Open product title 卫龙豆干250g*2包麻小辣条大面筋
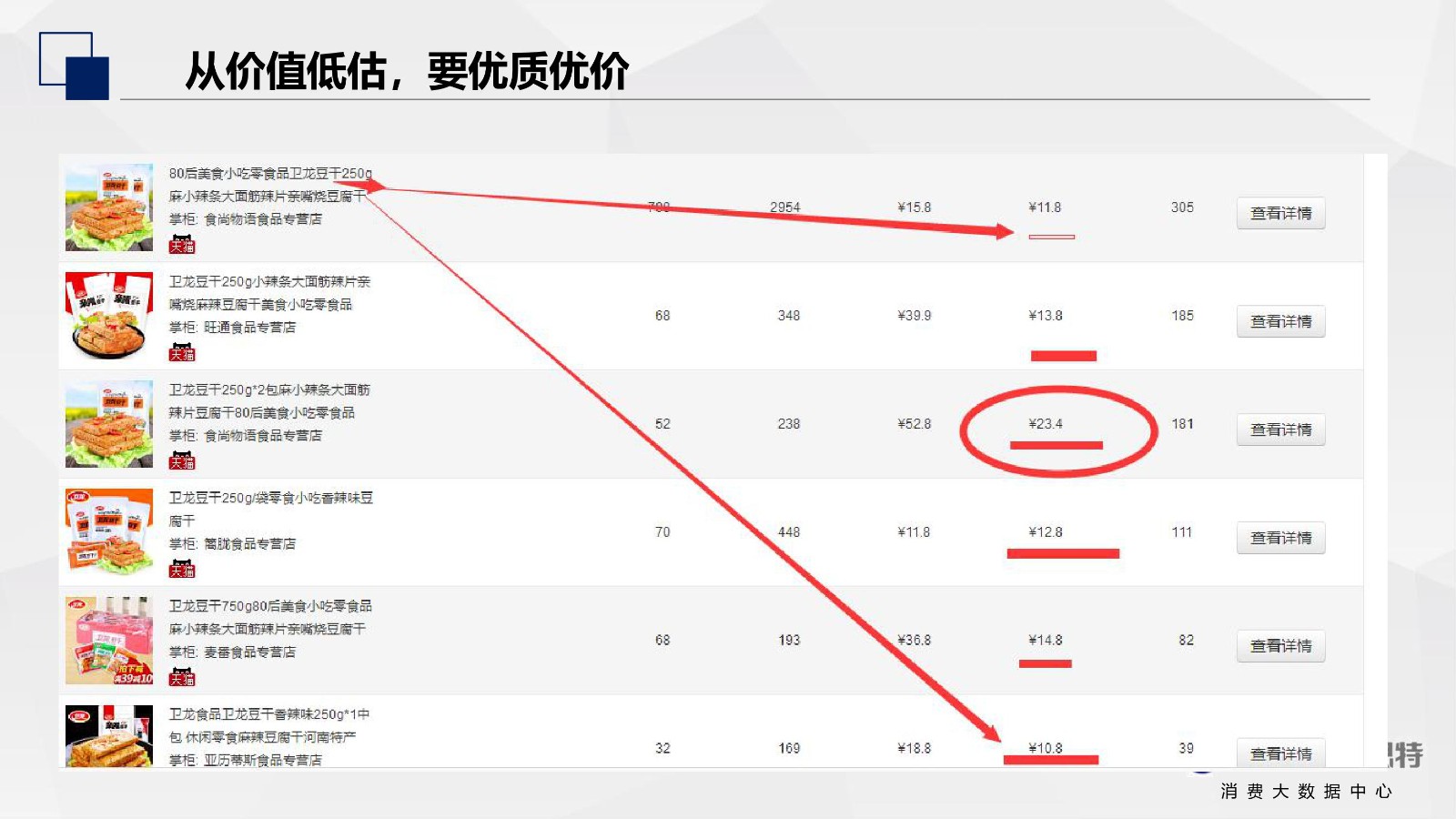The height and width of the screenshot is (819, 1456). tap(269, 389)
